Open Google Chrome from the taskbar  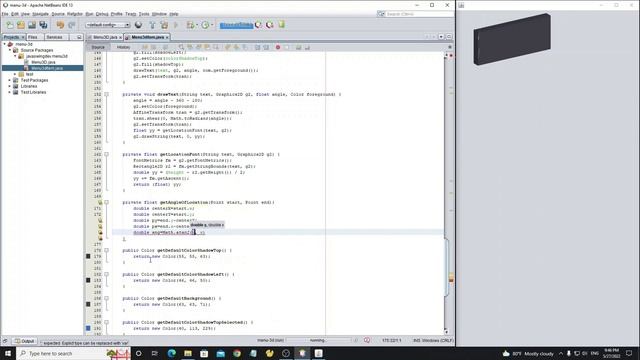coord(237,353)
